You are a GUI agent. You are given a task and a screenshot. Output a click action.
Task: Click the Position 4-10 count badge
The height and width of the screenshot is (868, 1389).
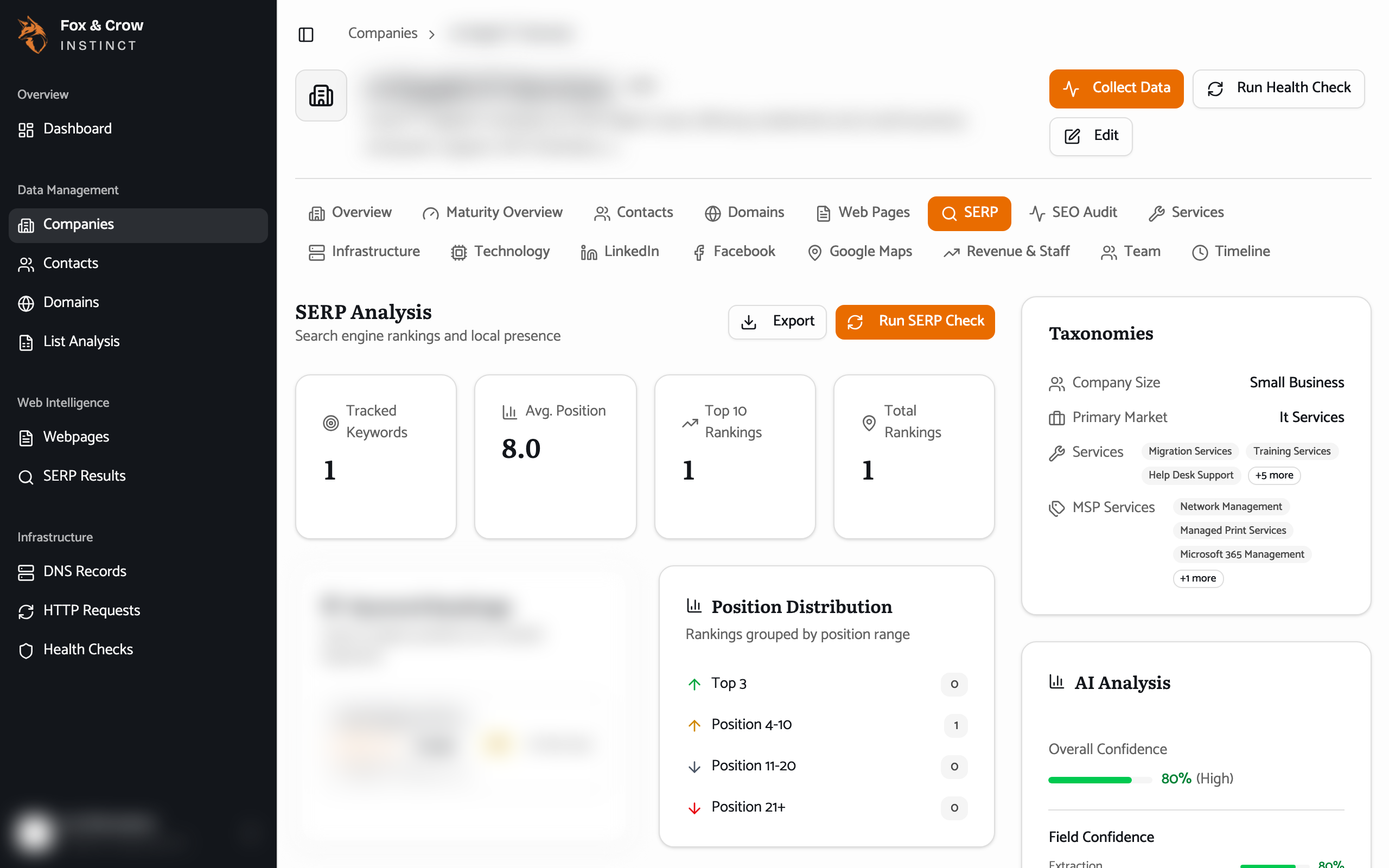[955, 726]
